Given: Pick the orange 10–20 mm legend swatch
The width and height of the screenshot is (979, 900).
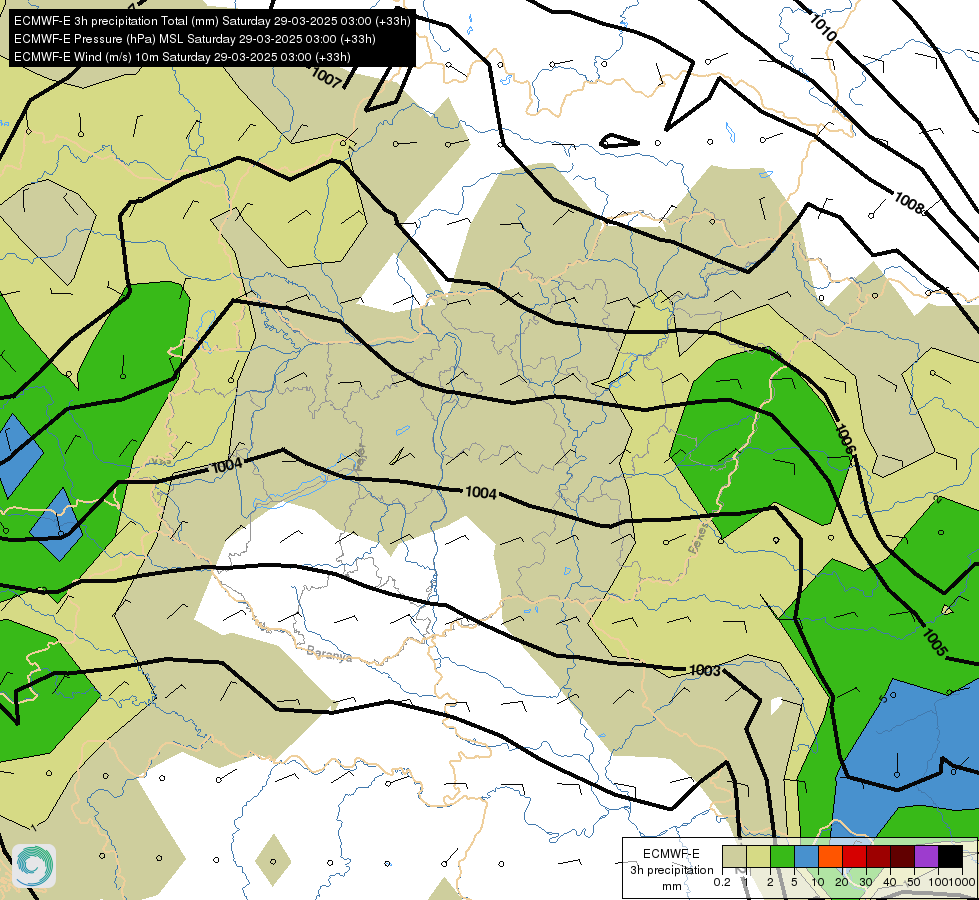Looking at the screenshot, I should point(830,856).
